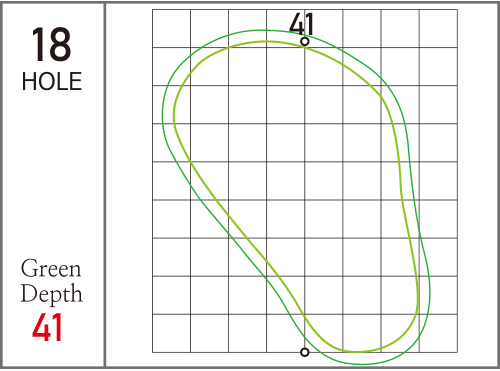This screenshot has height=371, width=500.
Task: Click the top circle marker below black 41
Action: pos(305,41)
